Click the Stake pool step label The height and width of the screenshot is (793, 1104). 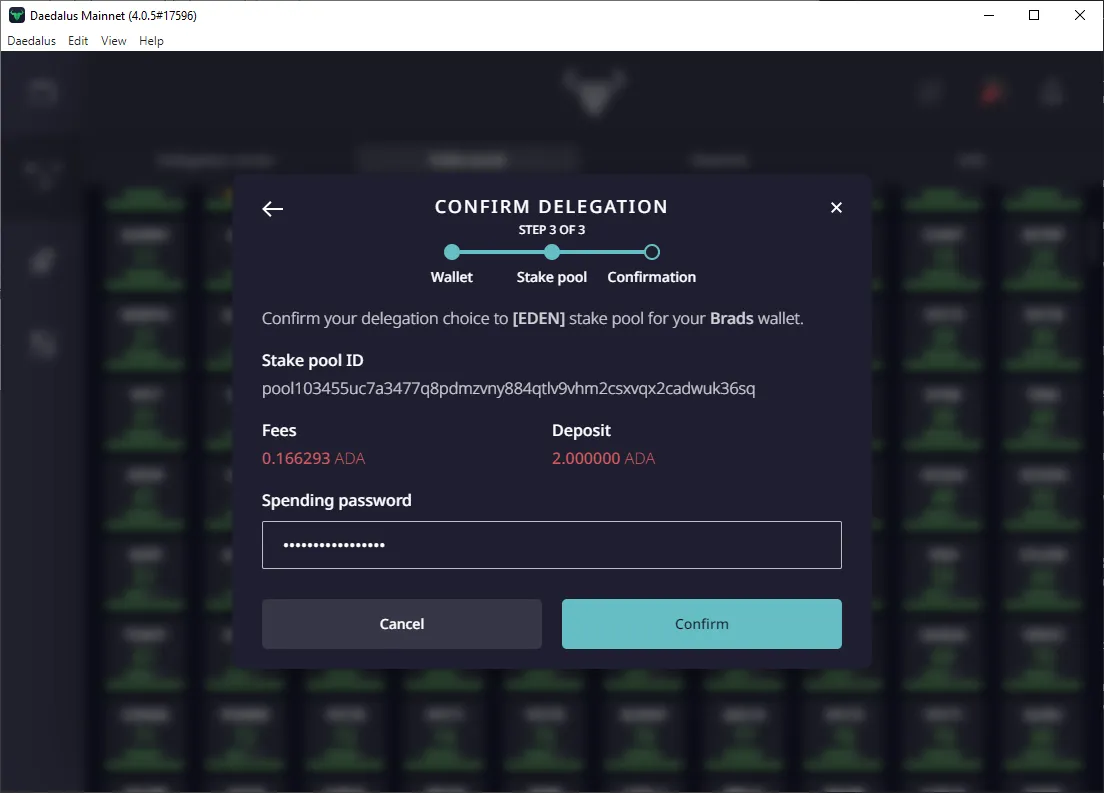552,277
